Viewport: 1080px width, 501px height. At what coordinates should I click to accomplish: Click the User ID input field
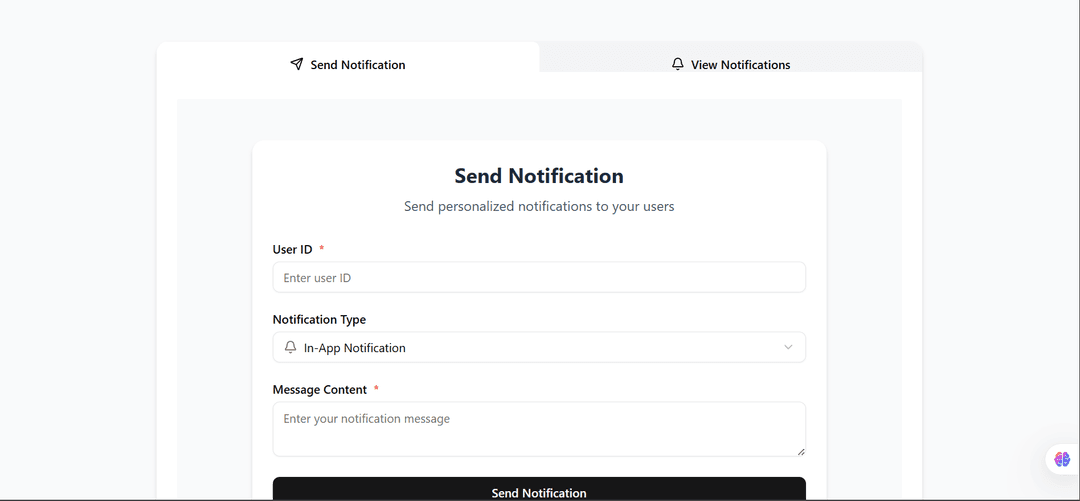click(x=539, y=278)
